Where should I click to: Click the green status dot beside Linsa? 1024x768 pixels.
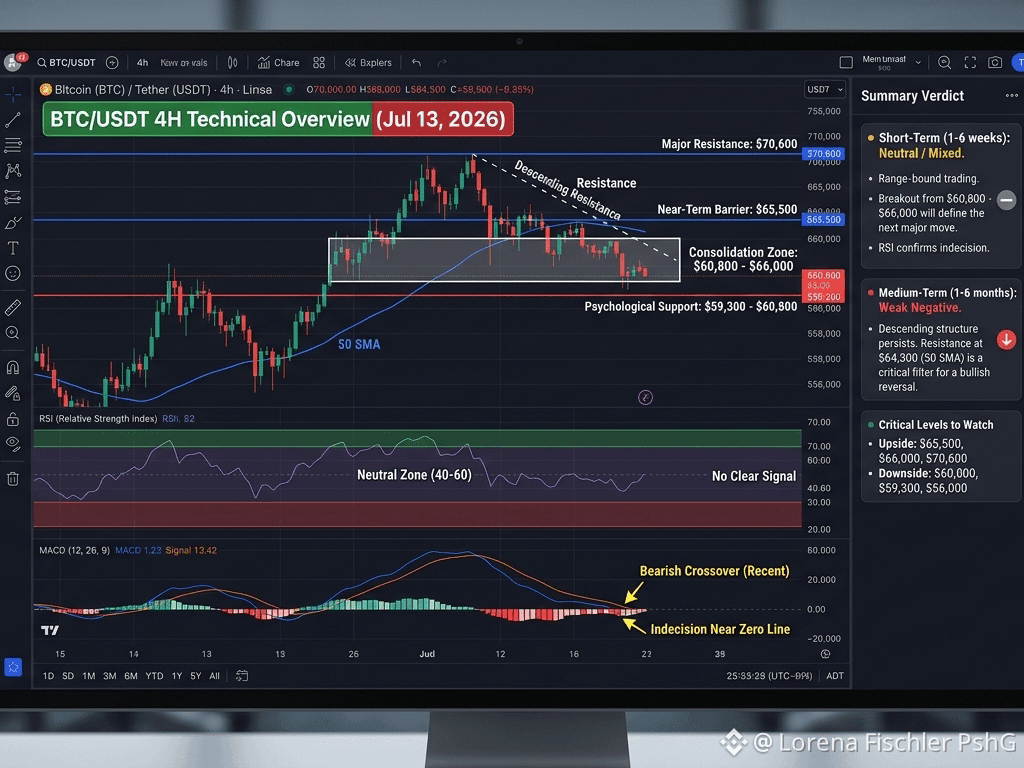tap(288, 89)
